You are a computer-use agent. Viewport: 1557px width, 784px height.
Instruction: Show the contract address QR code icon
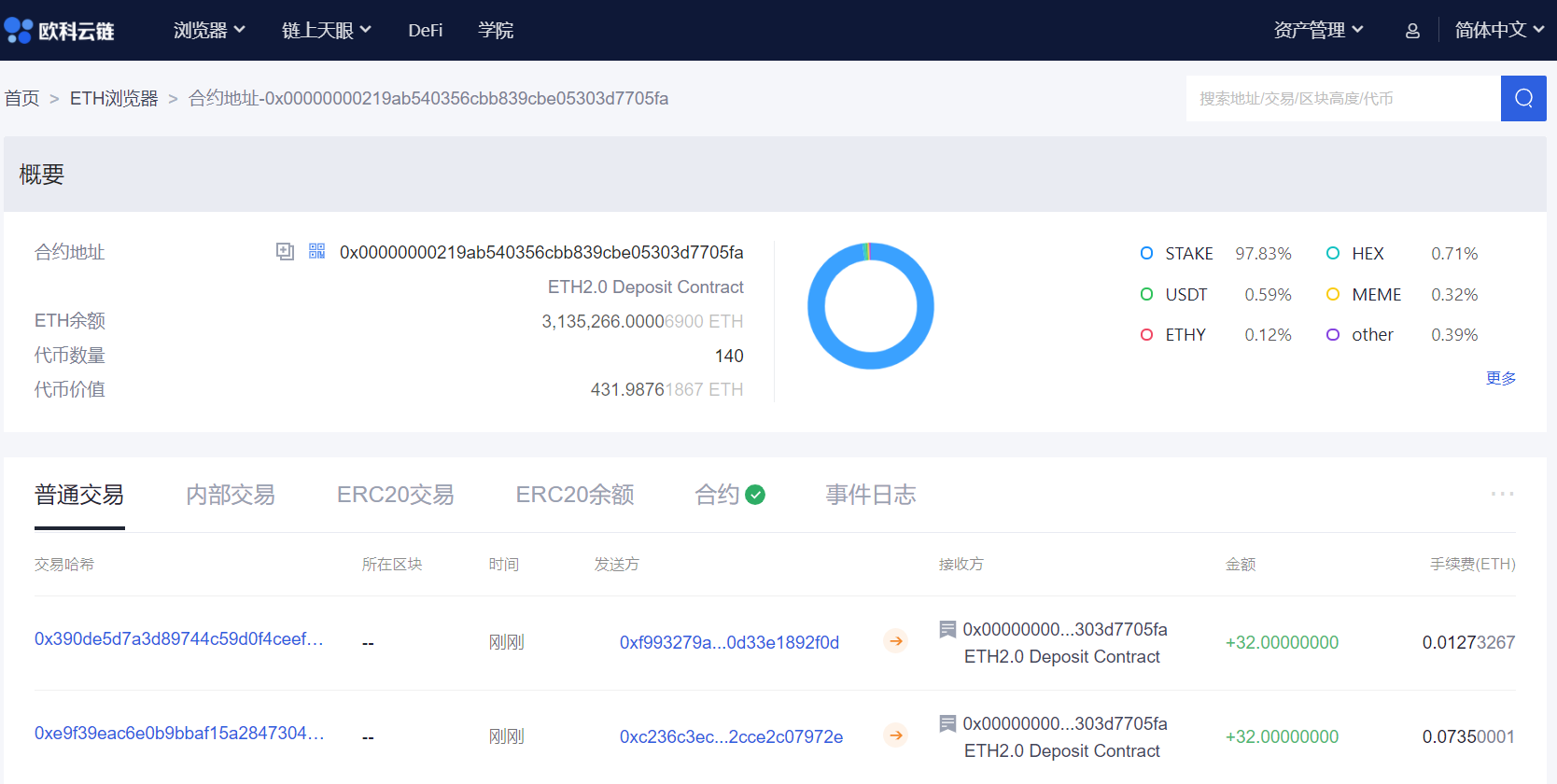coord(317,251)
